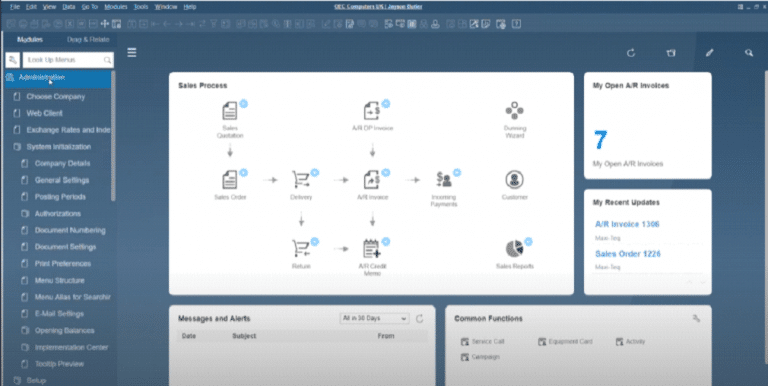The height and width of the screenshot is (386, 768).
Task: Expand the System Initialization folder
Action: point(58,146)
